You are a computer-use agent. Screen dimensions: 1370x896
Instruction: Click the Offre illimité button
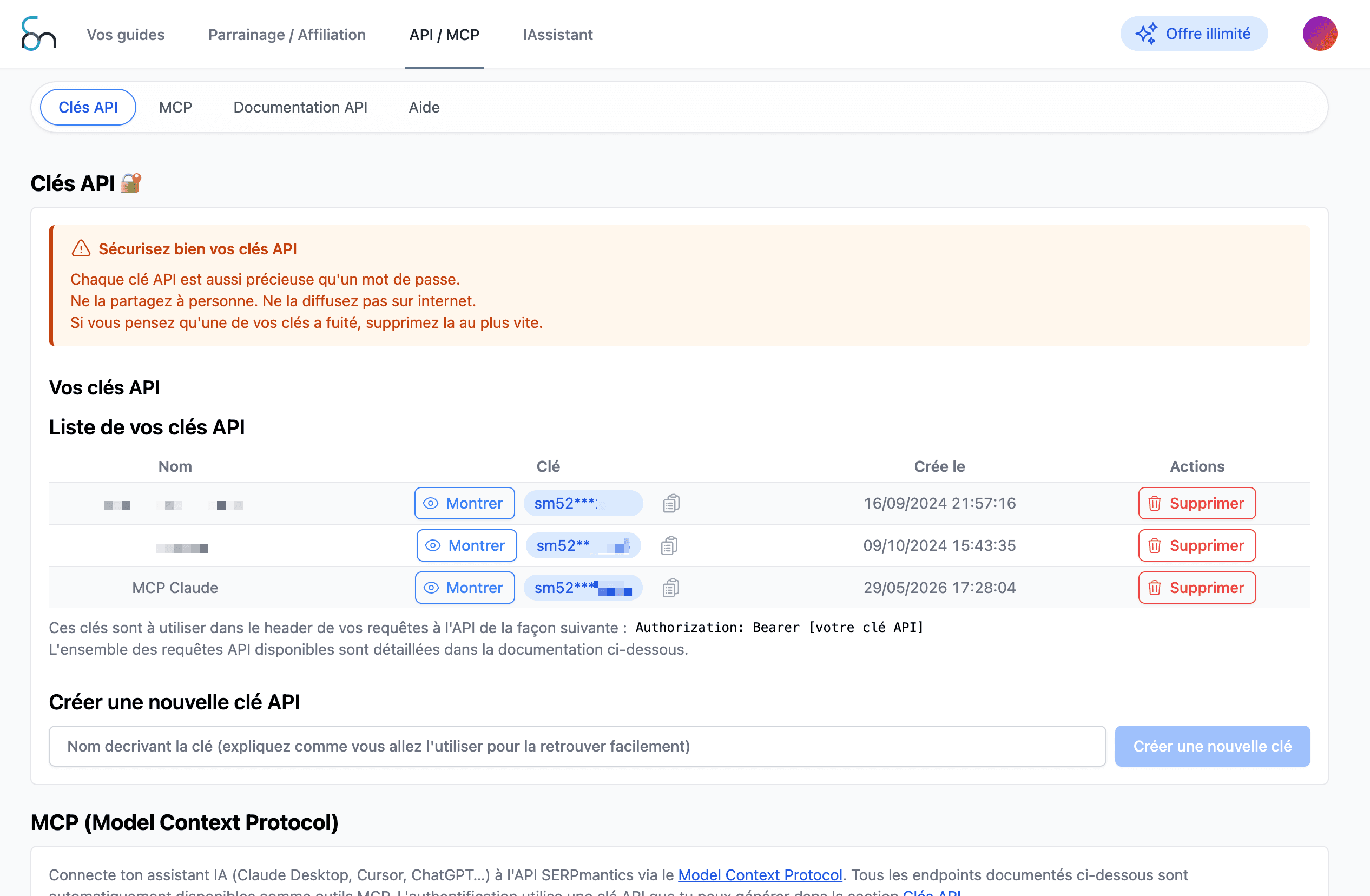point(1194,34)
